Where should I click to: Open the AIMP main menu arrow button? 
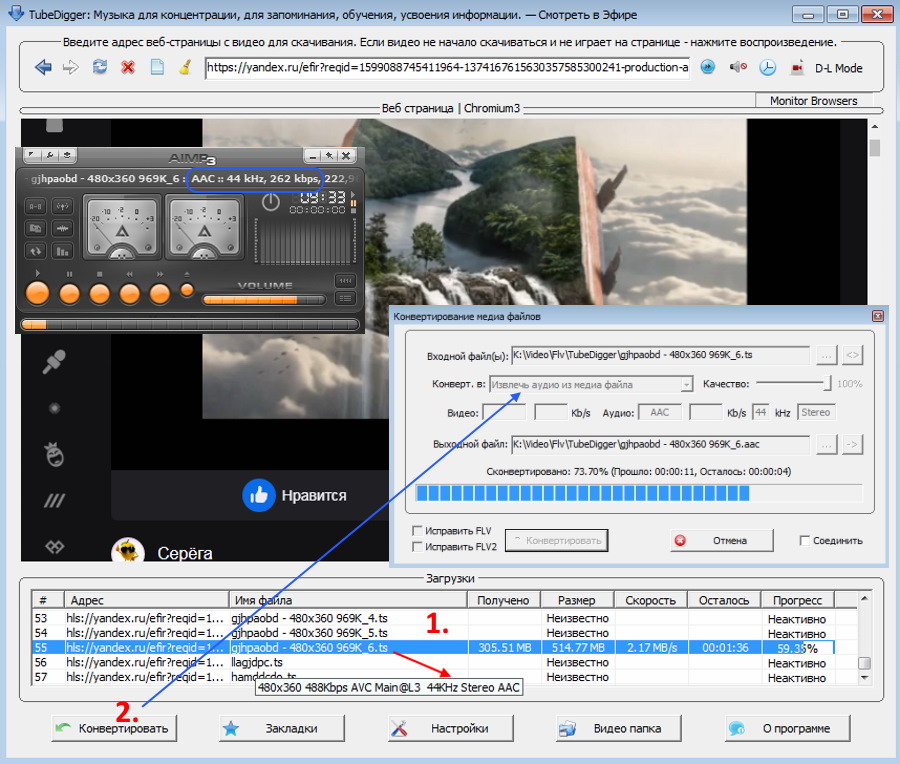tap(33, 155)
